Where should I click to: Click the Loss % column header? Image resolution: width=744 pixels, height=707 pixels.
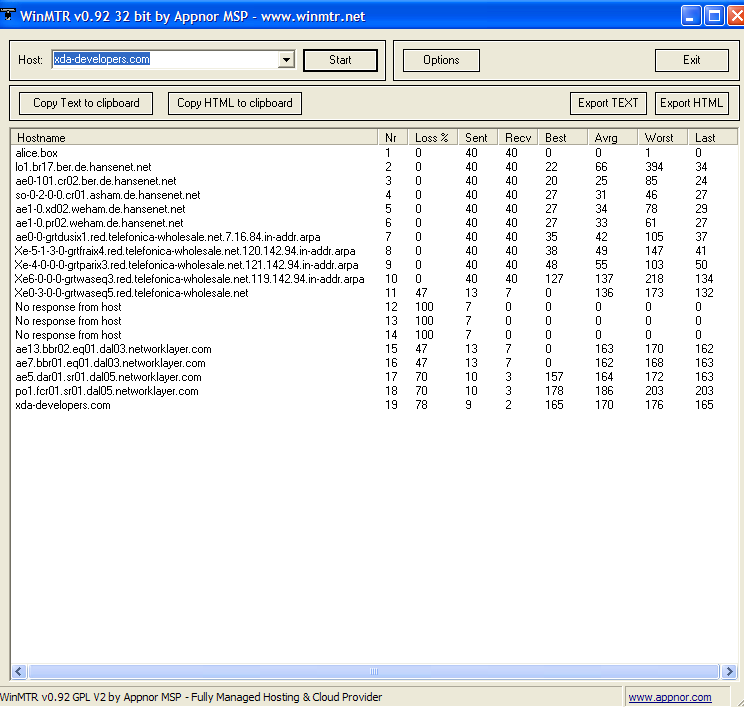point(434,137)
